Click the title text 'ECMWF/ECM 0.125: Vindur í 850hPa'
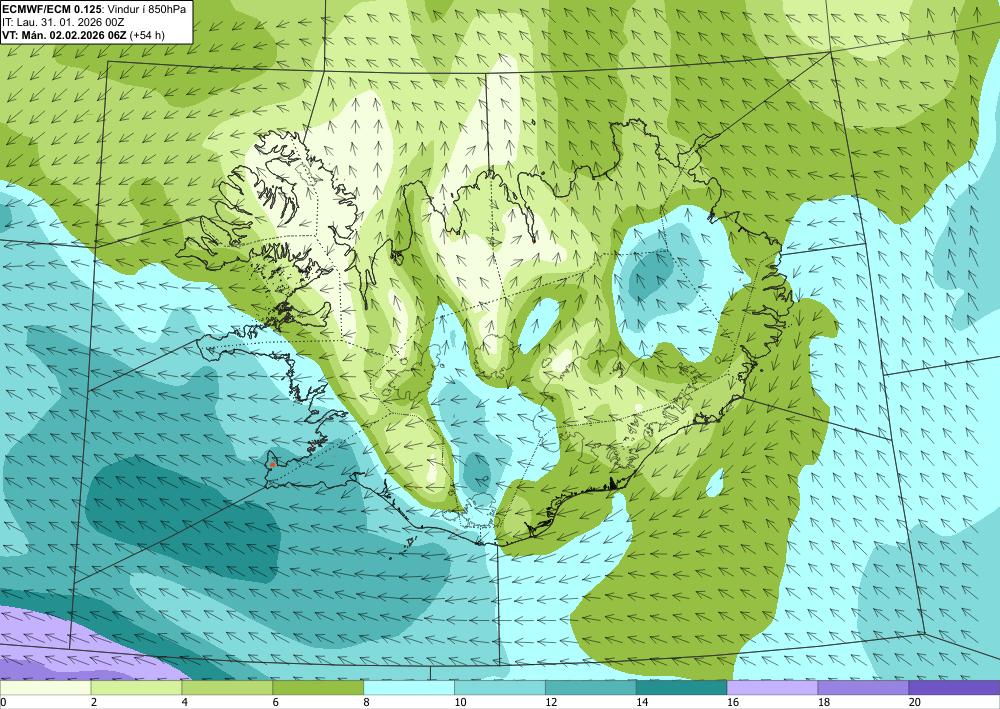The image size is (1000, 709). click(x=94, y=10)
